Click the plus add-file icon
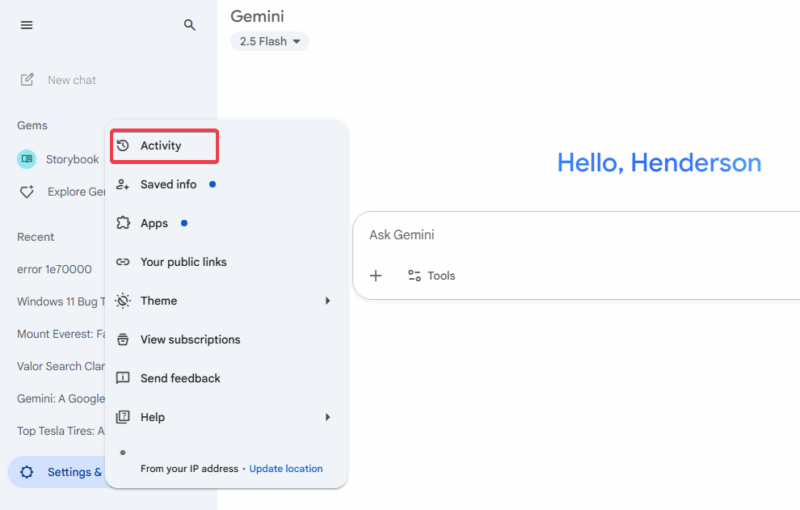This screenshot has height=510, width=800. point(376,275)
